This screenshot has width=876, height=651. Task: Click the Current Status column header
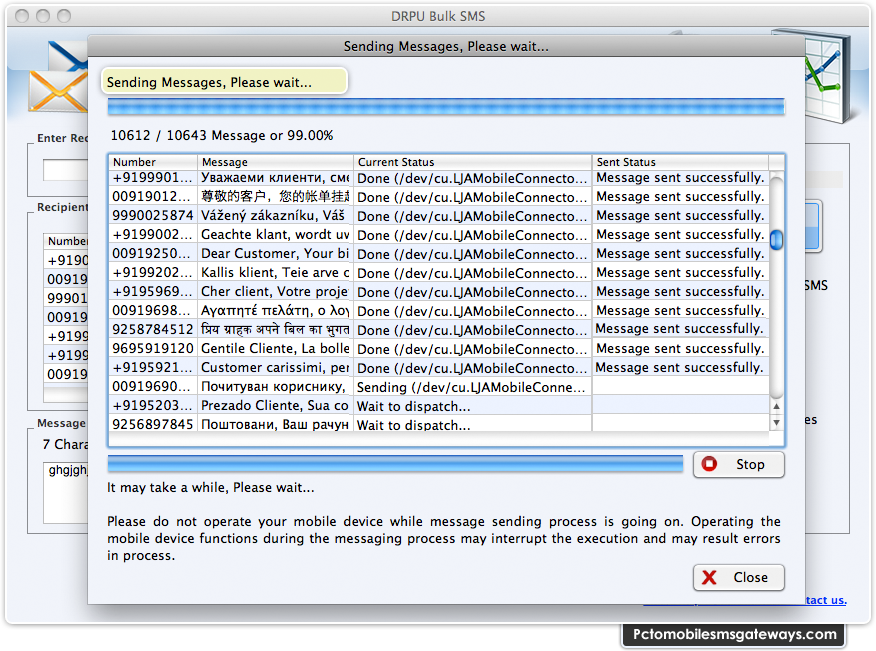click(x=473, y=162)
